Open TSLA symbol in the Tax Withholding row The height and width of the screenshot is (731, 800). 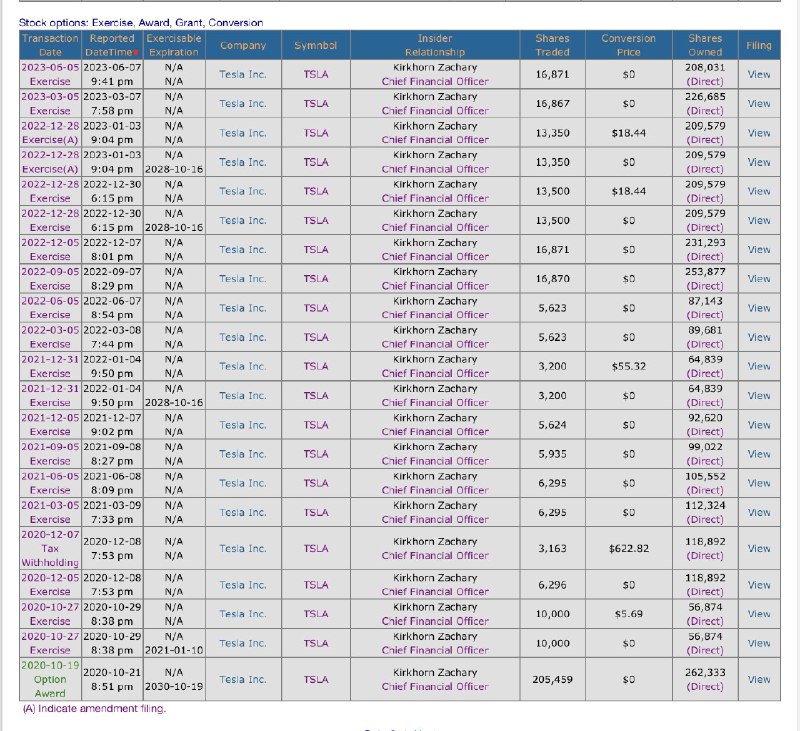[x=316, y=548]
